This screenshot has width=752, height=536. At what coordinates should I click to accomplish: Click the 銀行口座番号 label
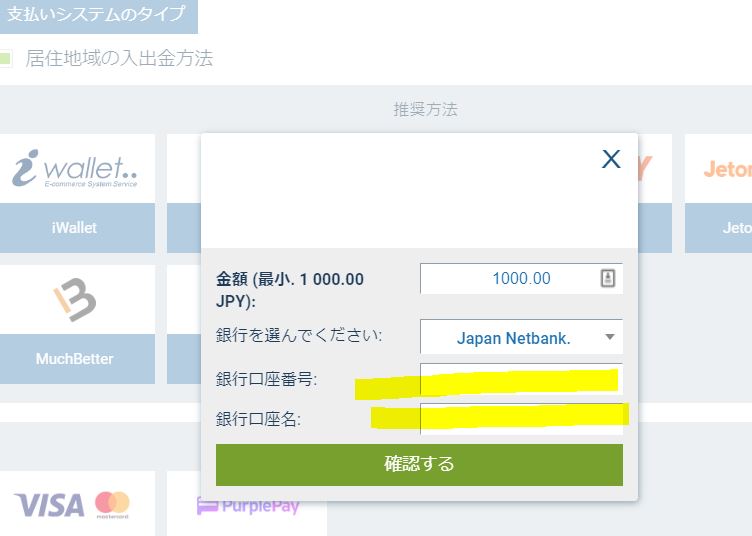266,379
